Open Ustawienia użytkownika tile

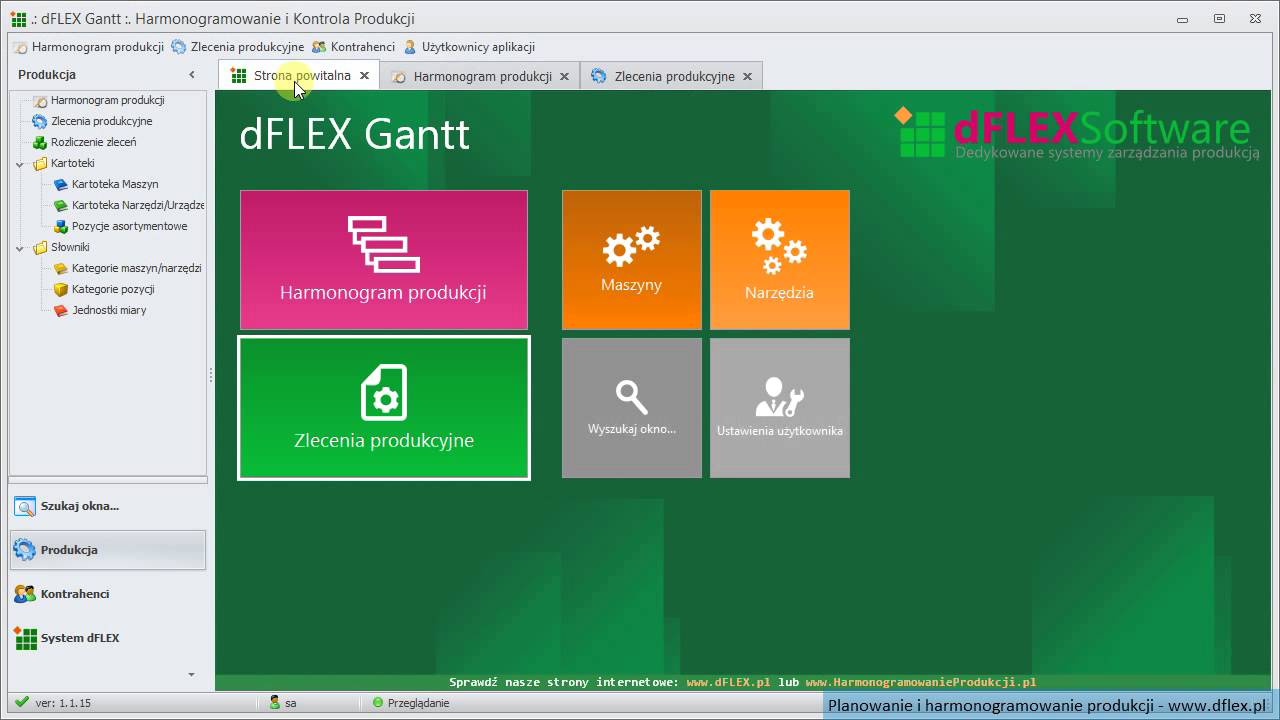[780, 408]
